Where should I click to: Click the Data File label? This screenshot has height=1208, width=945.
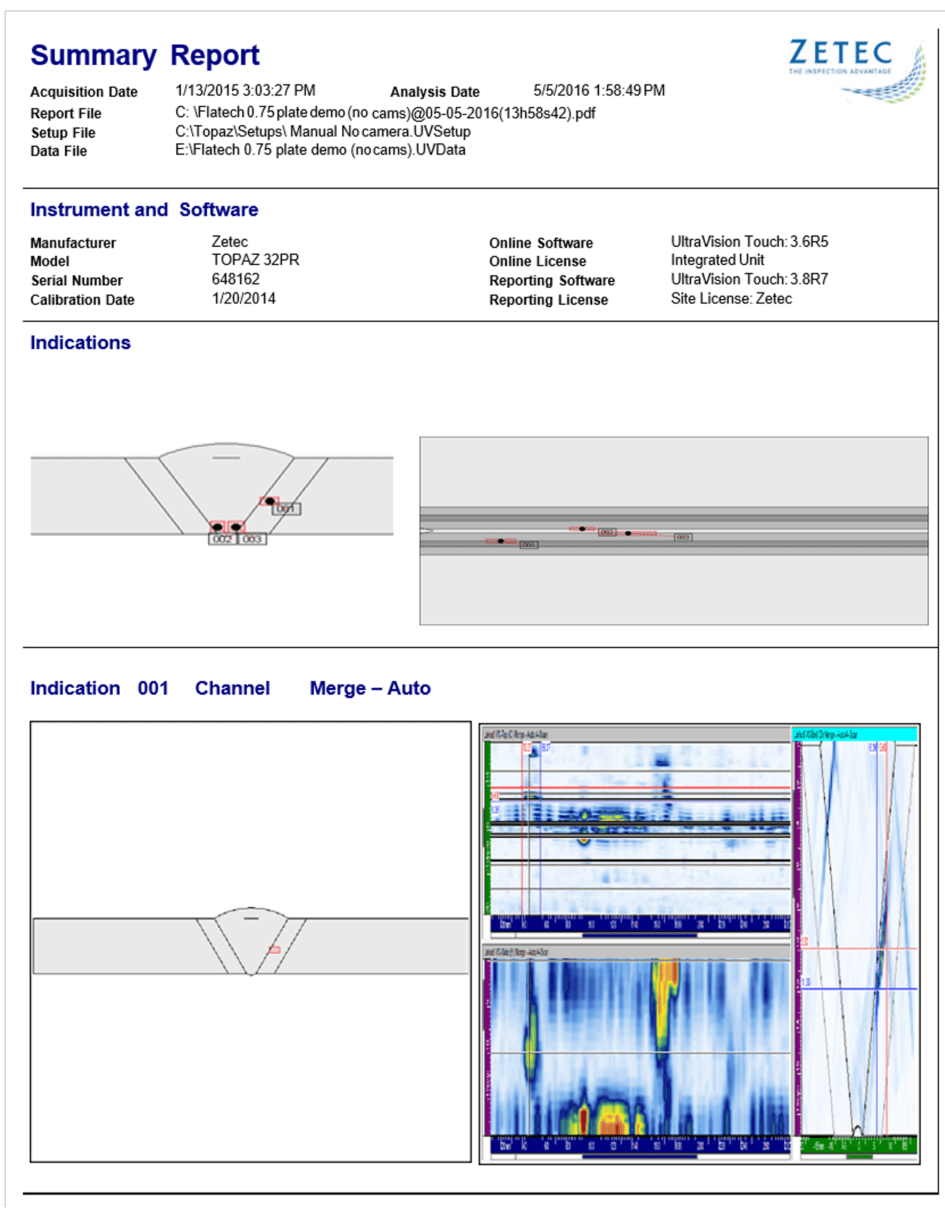click(59, 152)
